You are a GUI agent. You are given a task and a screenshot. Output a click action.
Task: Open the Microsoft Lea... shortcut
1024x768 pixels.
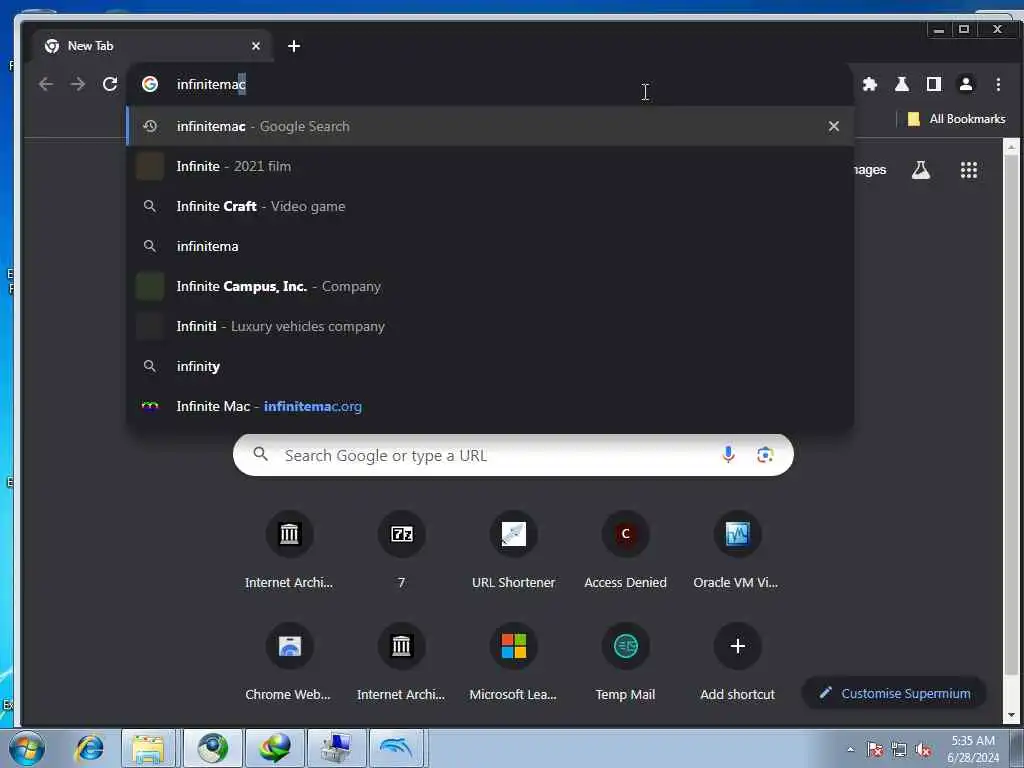pos(513,663)
